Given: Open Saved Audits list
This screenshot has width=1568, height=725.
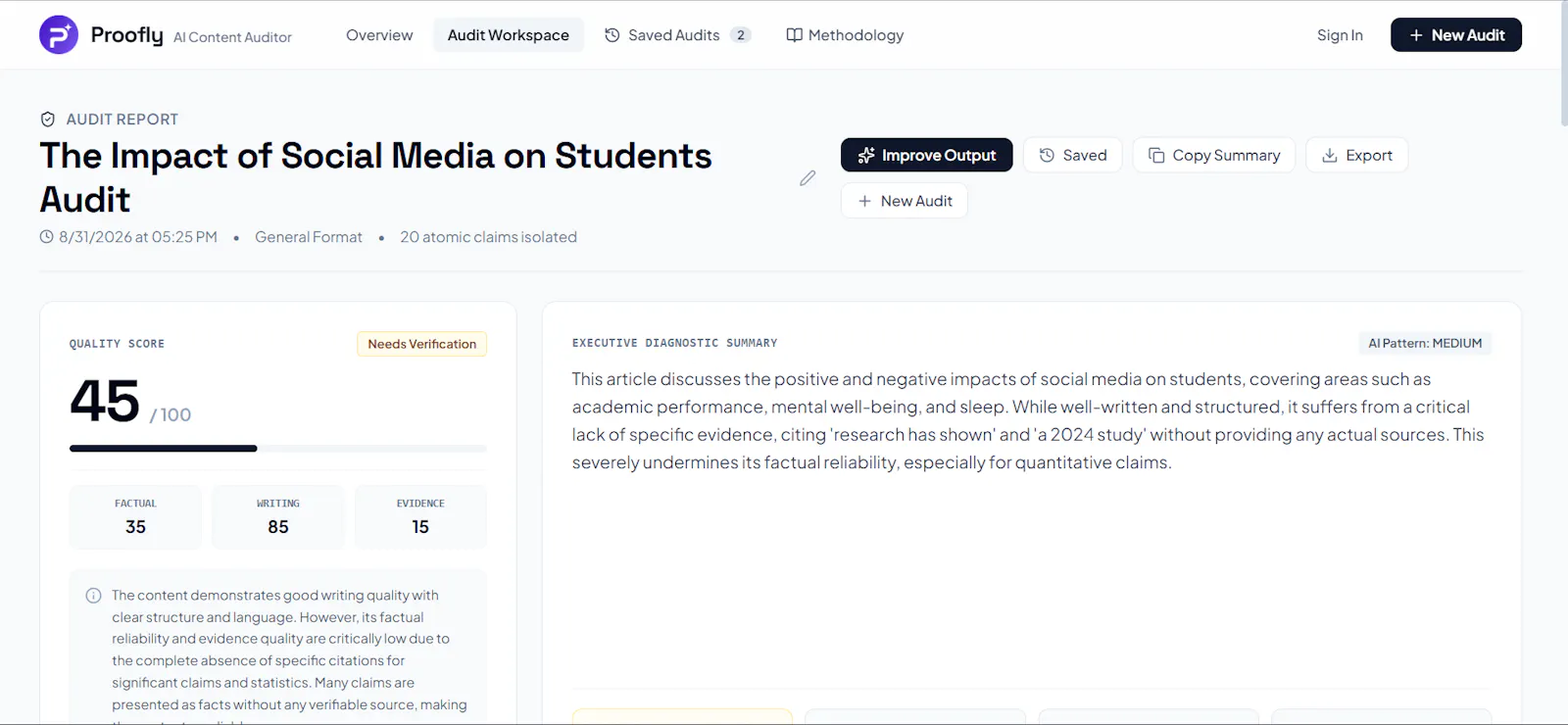Looking at the screenshot, I should 677,35.
